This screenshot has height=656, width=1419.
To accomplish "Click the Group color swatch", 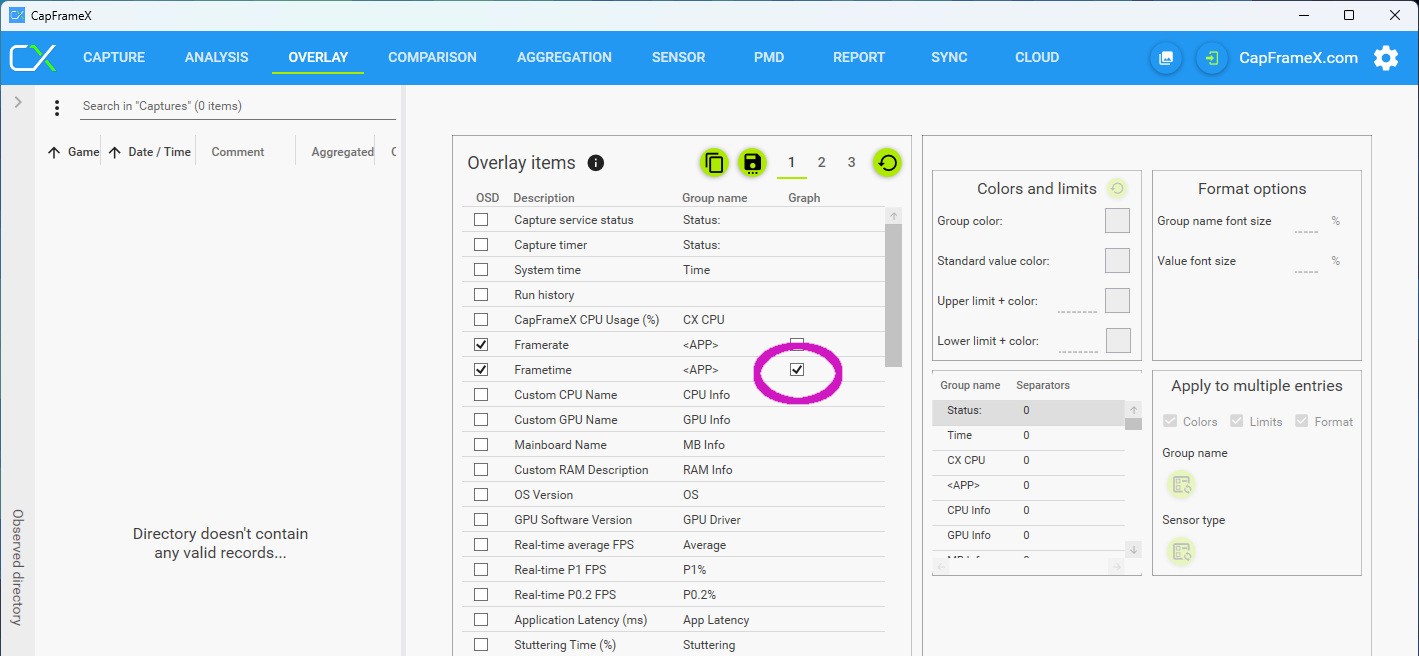I will pos(1117,221).
